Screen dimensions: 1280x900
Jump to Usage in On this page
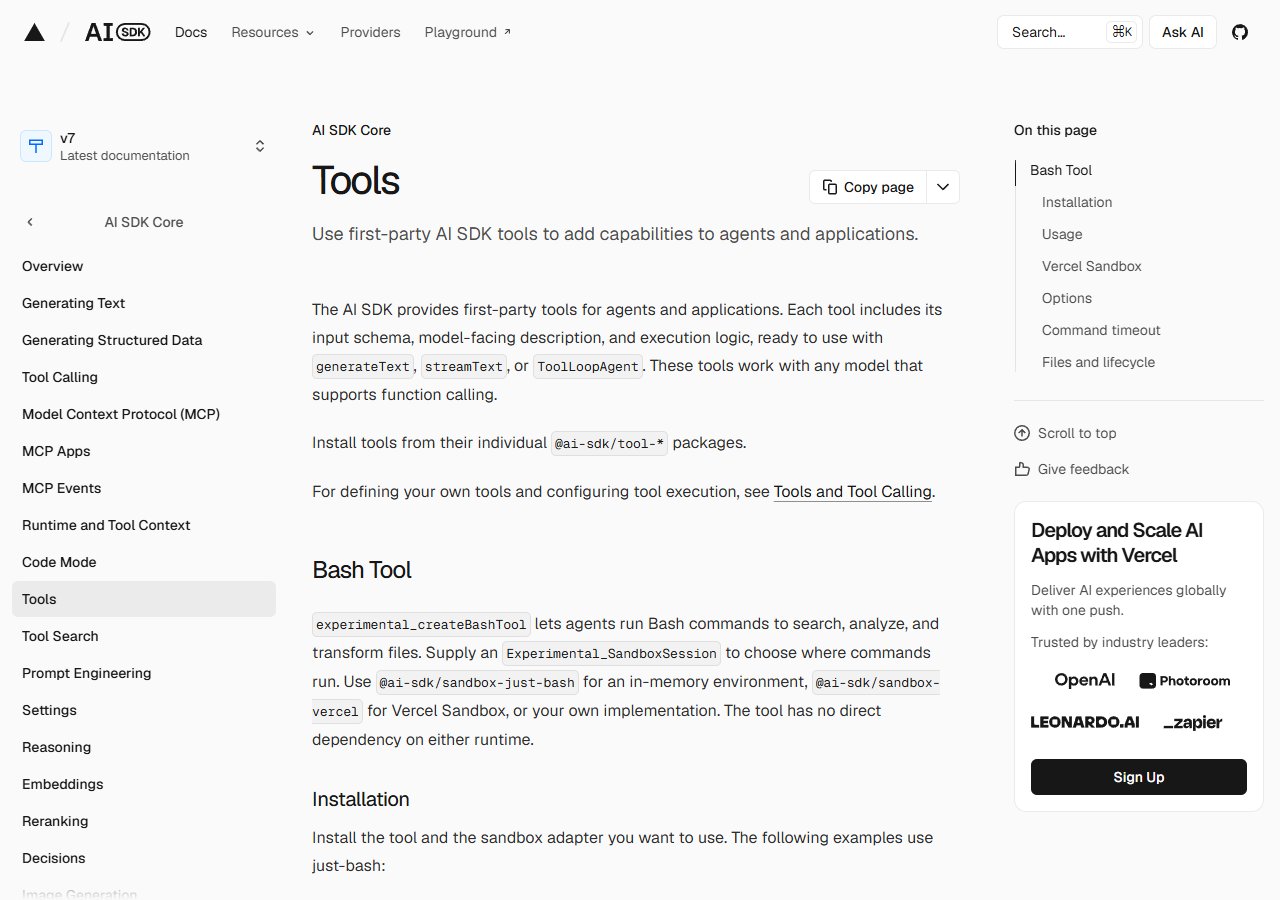click(x=1062, y=234)
